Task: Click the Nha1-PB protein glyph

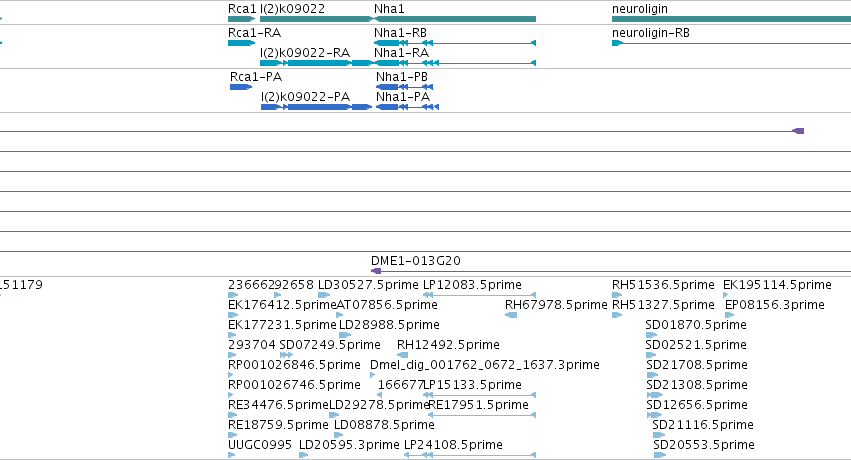Action: [x=404, y=87]
